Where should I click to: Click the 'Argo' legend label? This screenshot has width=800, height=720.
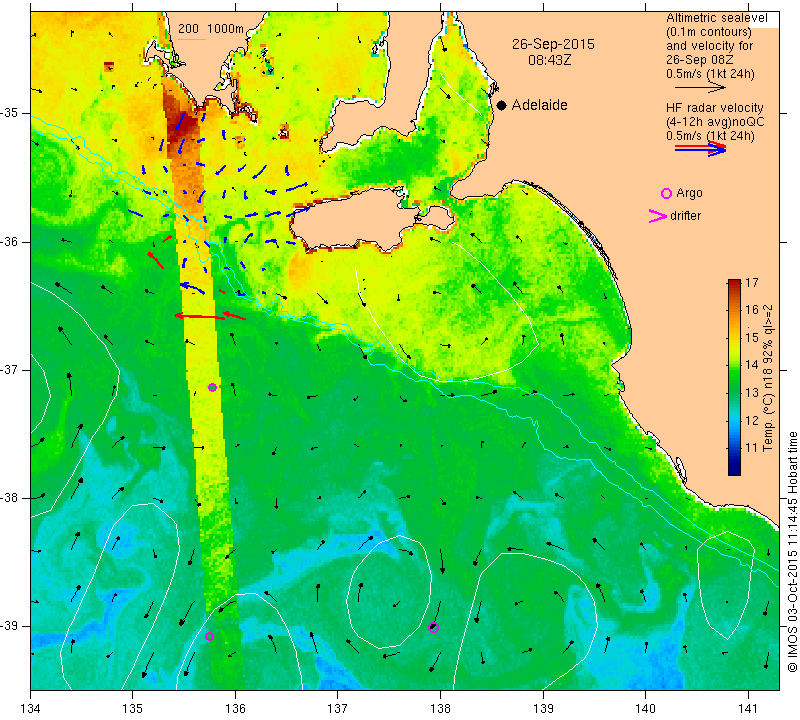(x=689, y=193)
